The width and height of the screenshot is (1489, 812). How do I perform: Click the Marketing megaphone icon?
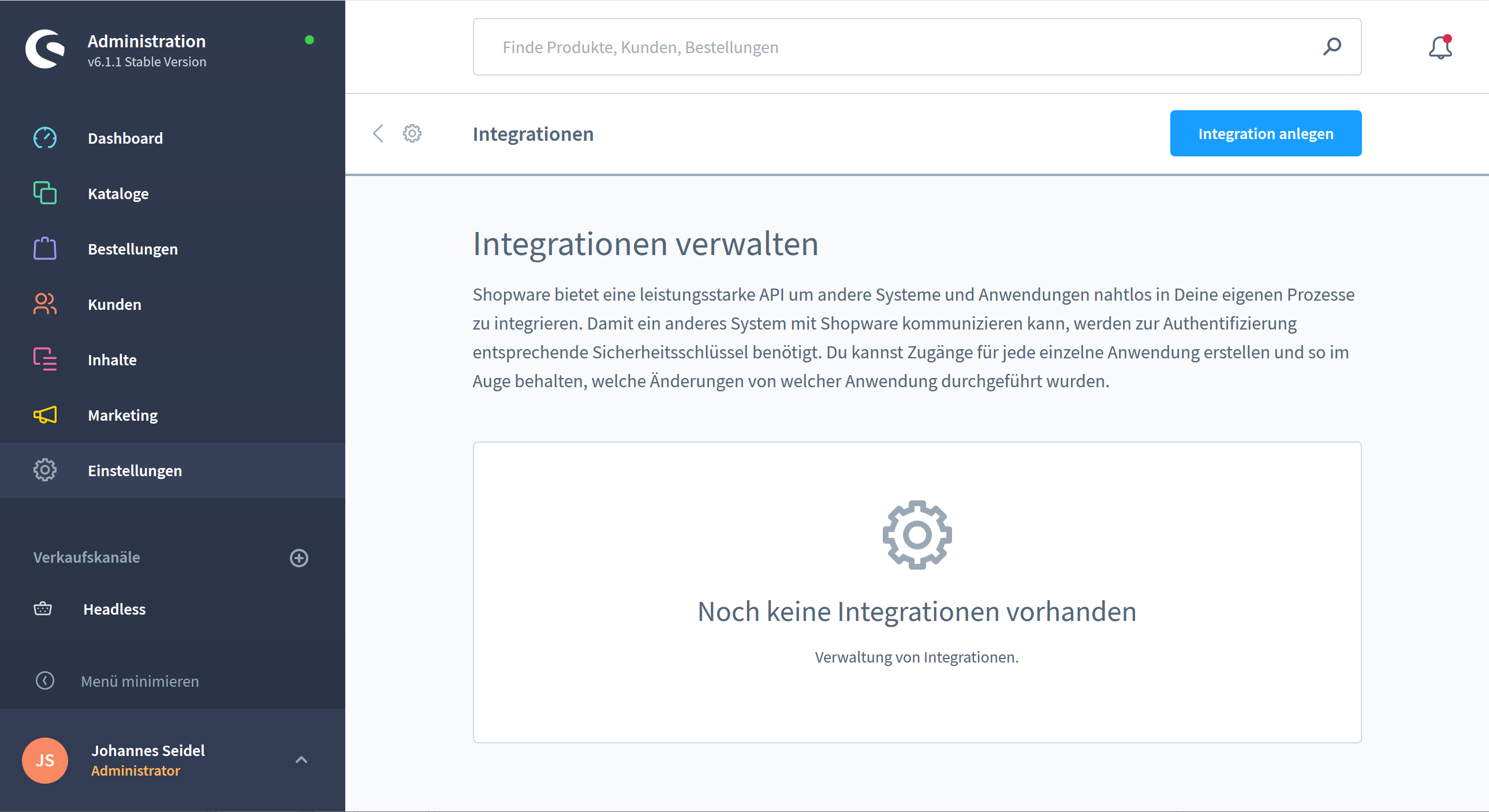click(x=44, y=415)
